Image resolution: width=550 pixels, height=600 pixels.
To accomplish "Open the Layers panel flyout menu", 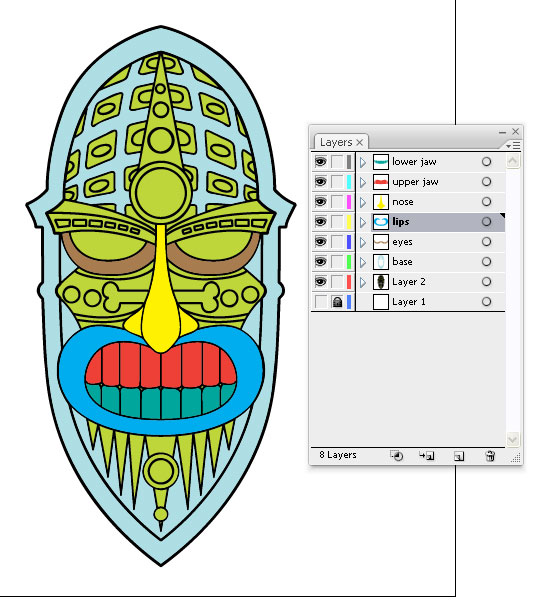I will 513,145.
